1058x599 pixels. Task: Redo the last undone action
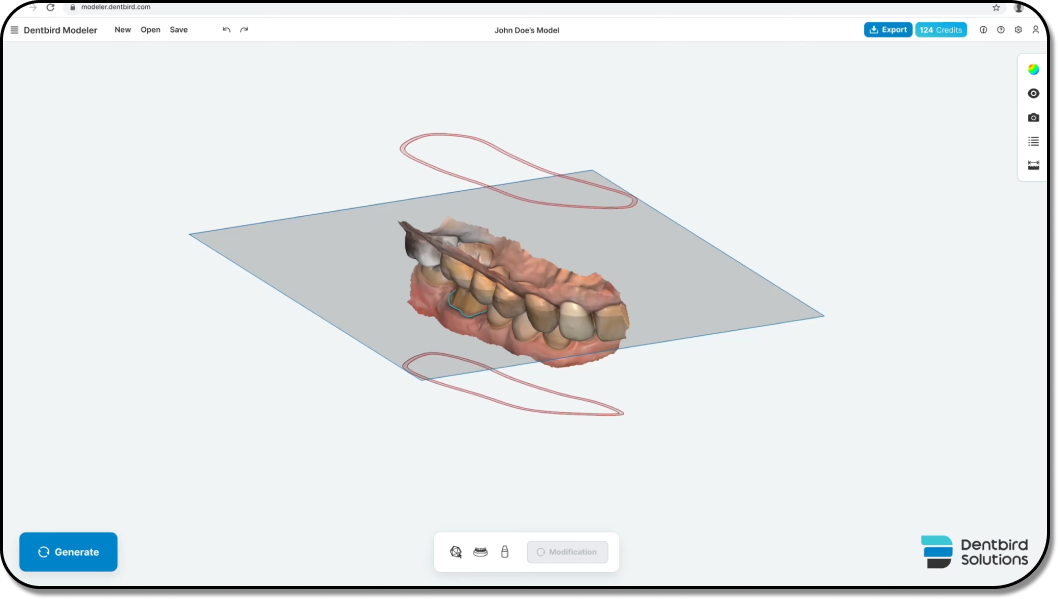tap(244, 30)
